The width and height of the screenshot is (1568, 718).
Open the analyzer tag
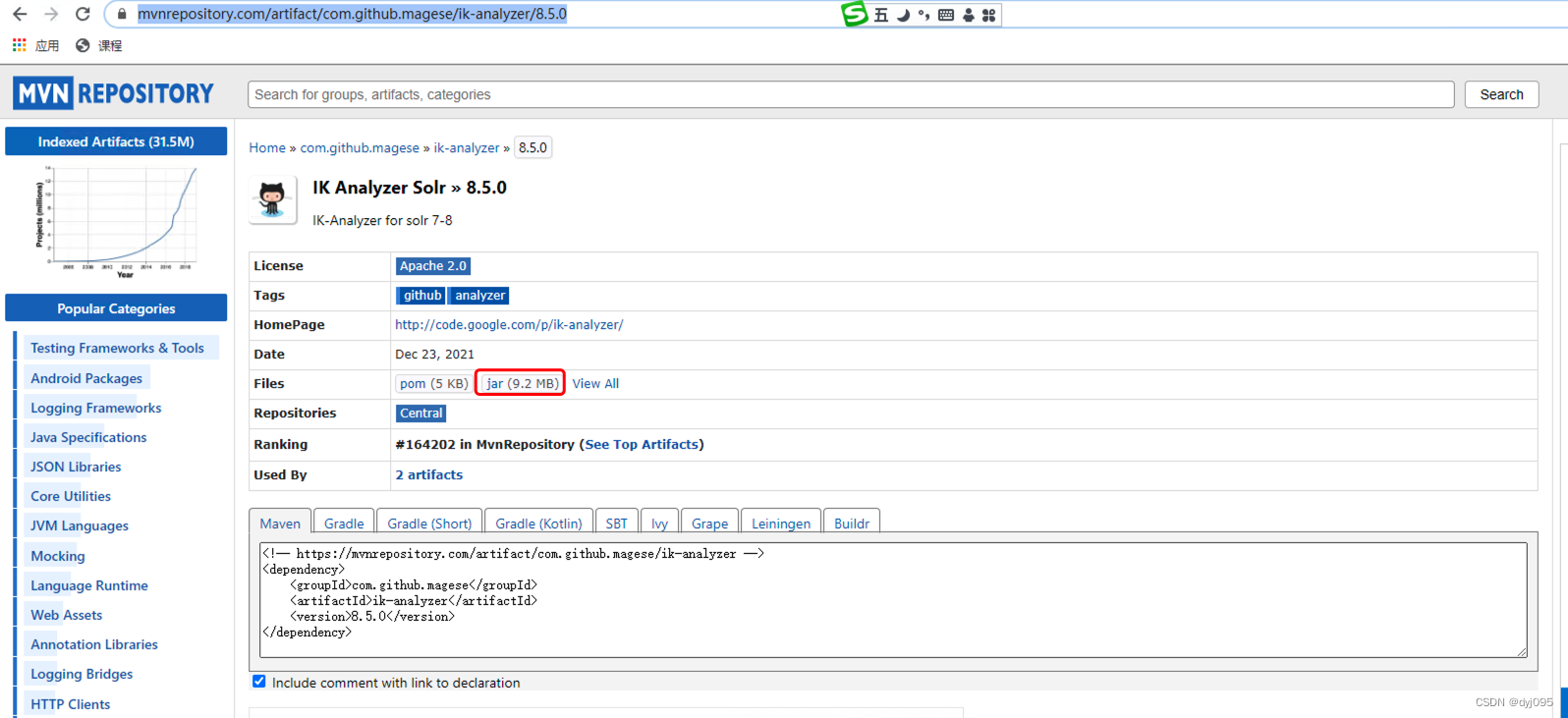coord(480,296)
